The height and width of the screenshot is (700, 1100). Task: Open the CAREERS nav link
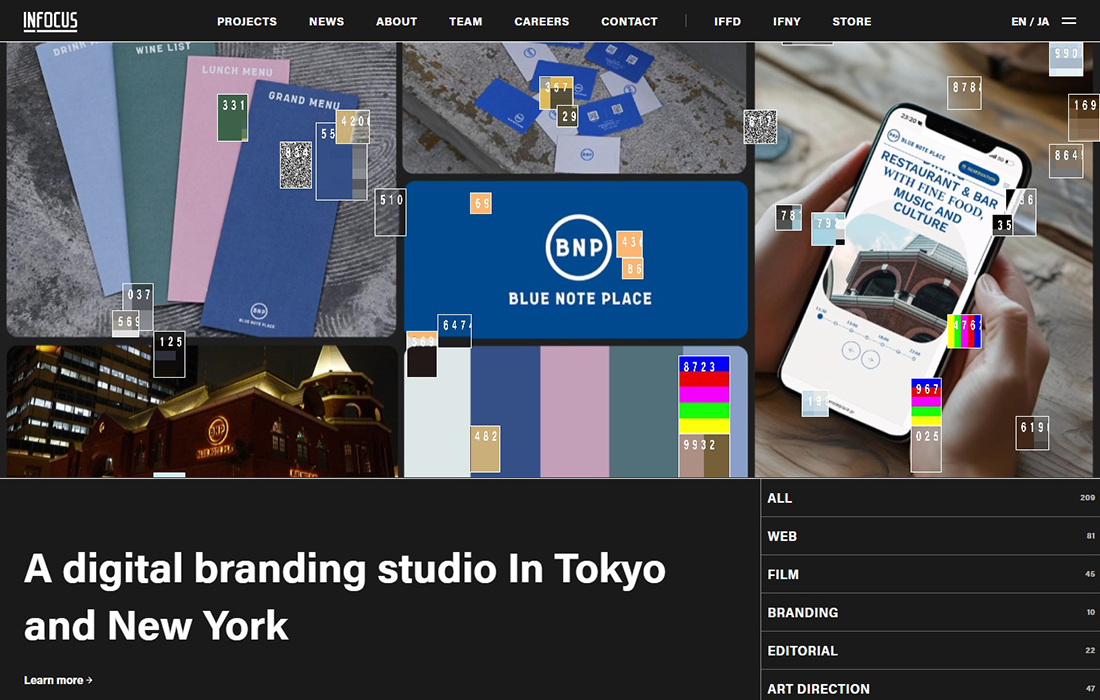click(x=541, y=21)
